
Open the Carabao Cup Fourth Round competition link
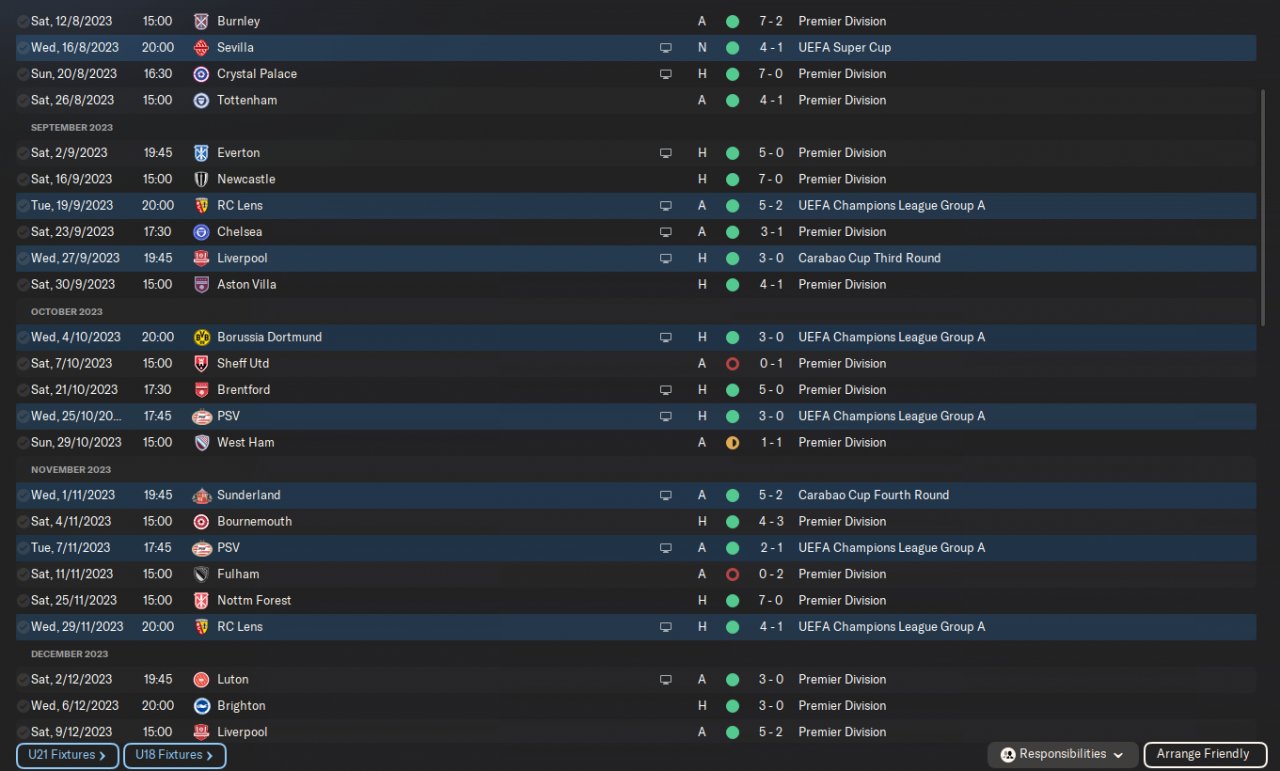click(873, 495)
